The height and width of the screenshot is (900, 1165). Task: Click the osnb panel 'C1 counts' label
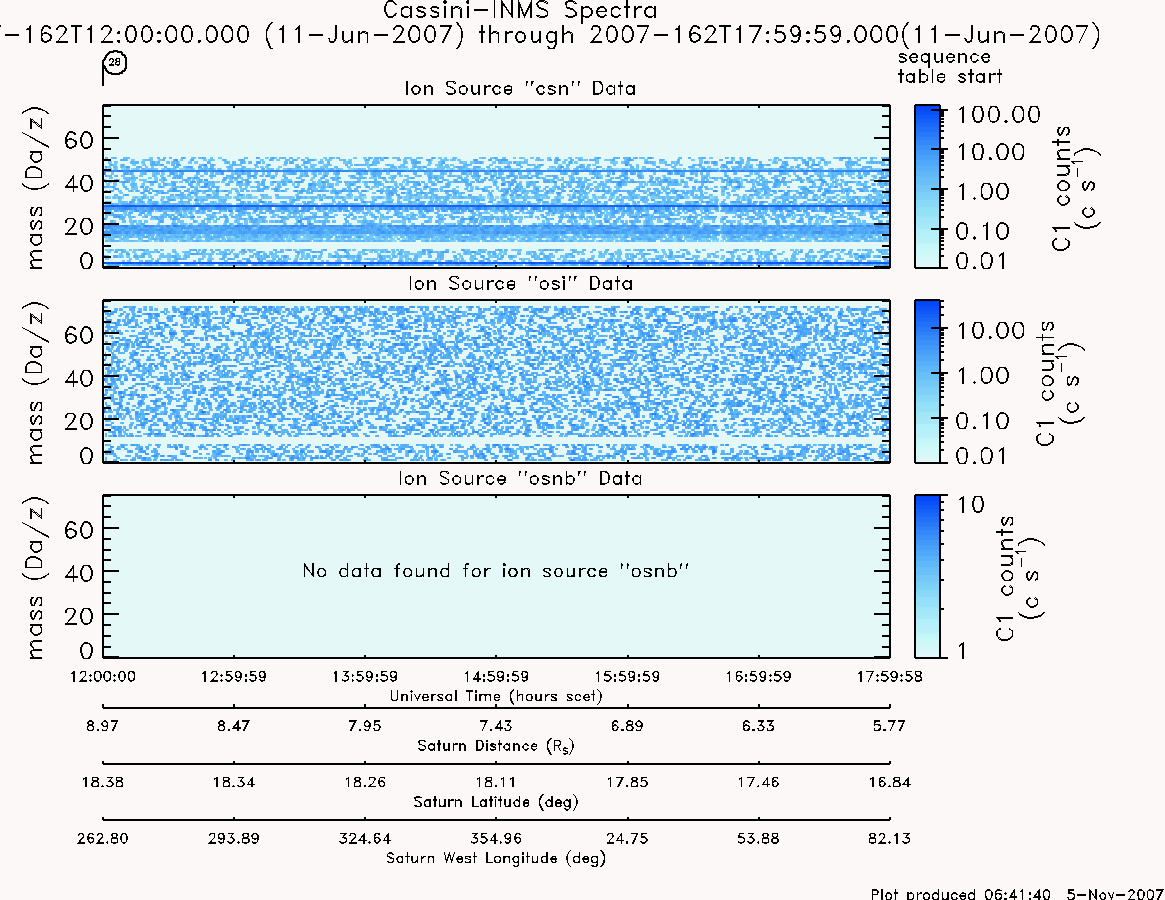coord(1005,578)
